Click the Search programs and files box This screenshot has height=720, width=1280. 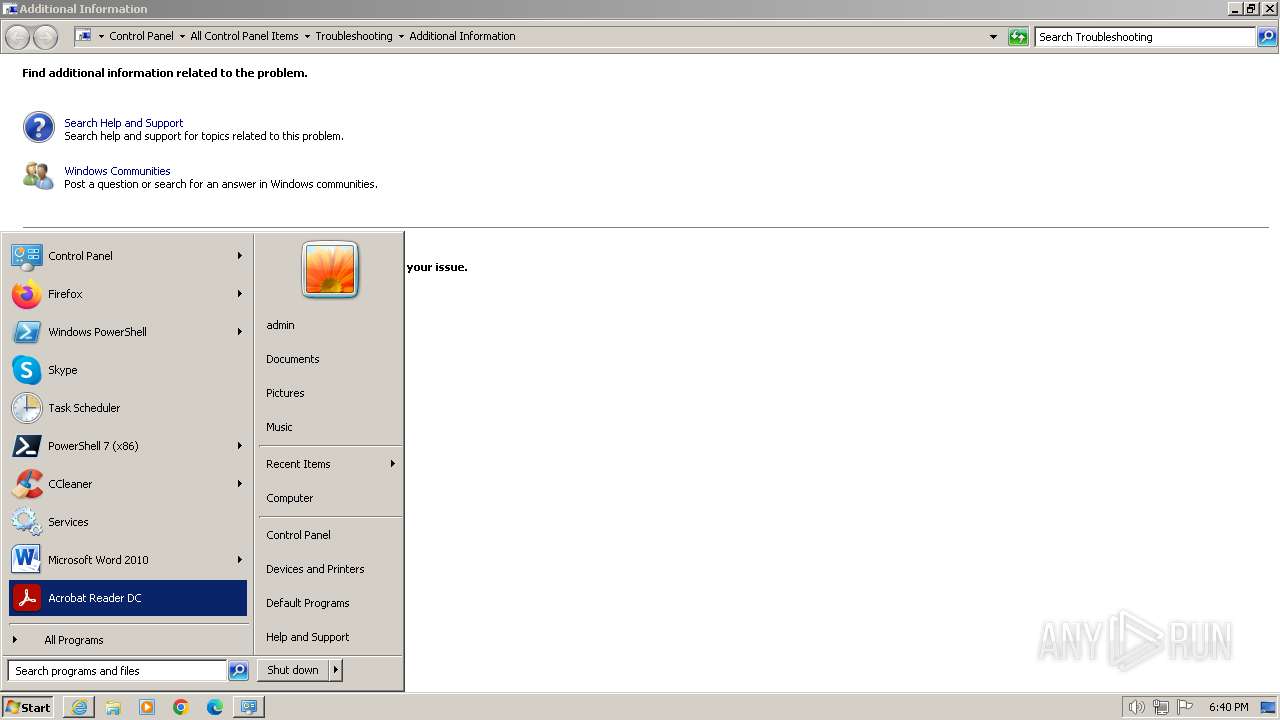(118, 671)
